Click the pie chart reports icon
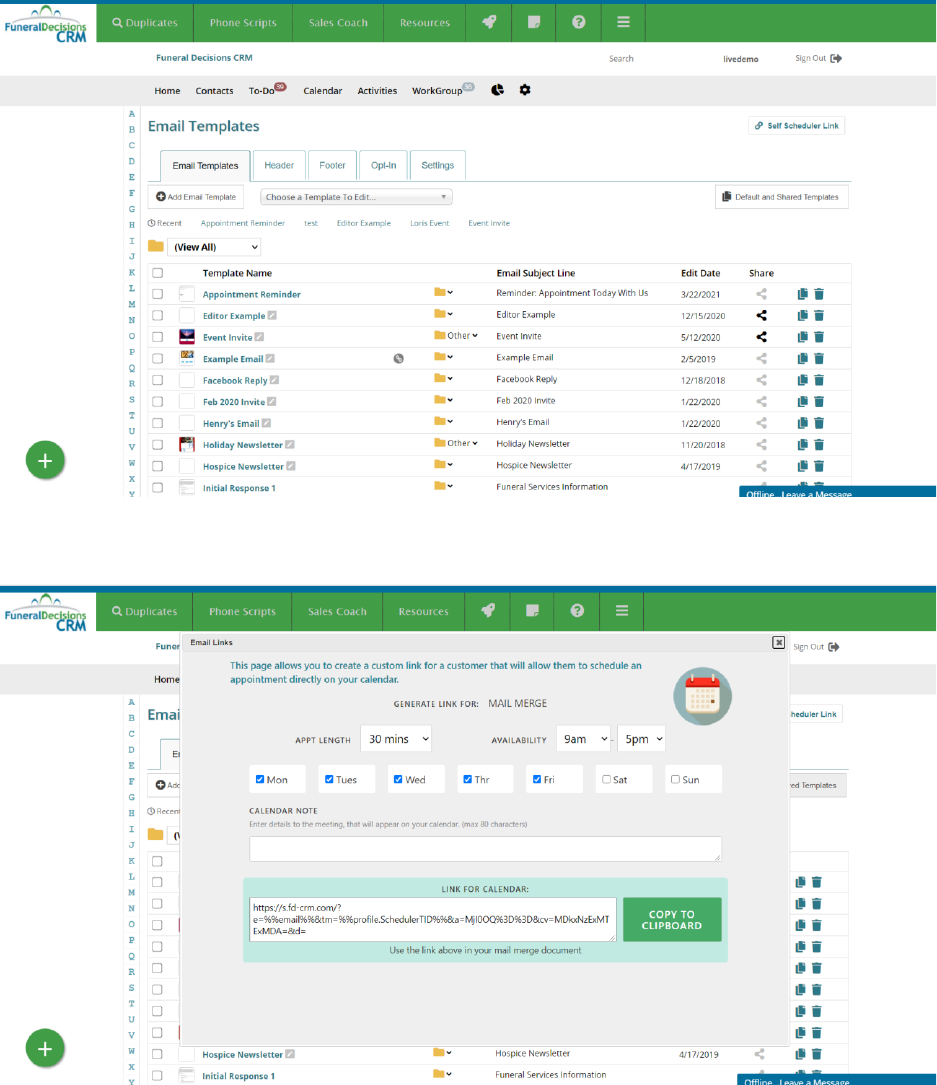Image resolution: width=937 pixels, height=1085 pixels. [498, 90]
